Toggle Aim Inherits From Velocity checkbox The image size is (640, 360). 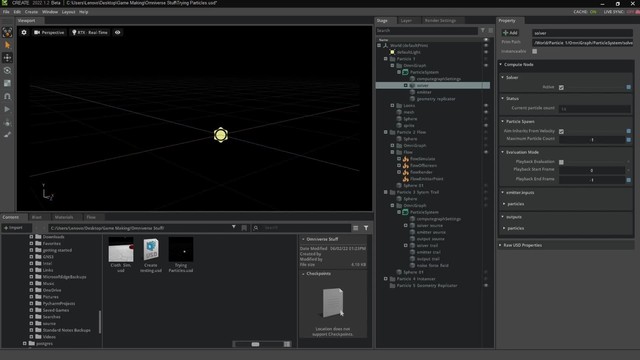pos(561,131)
